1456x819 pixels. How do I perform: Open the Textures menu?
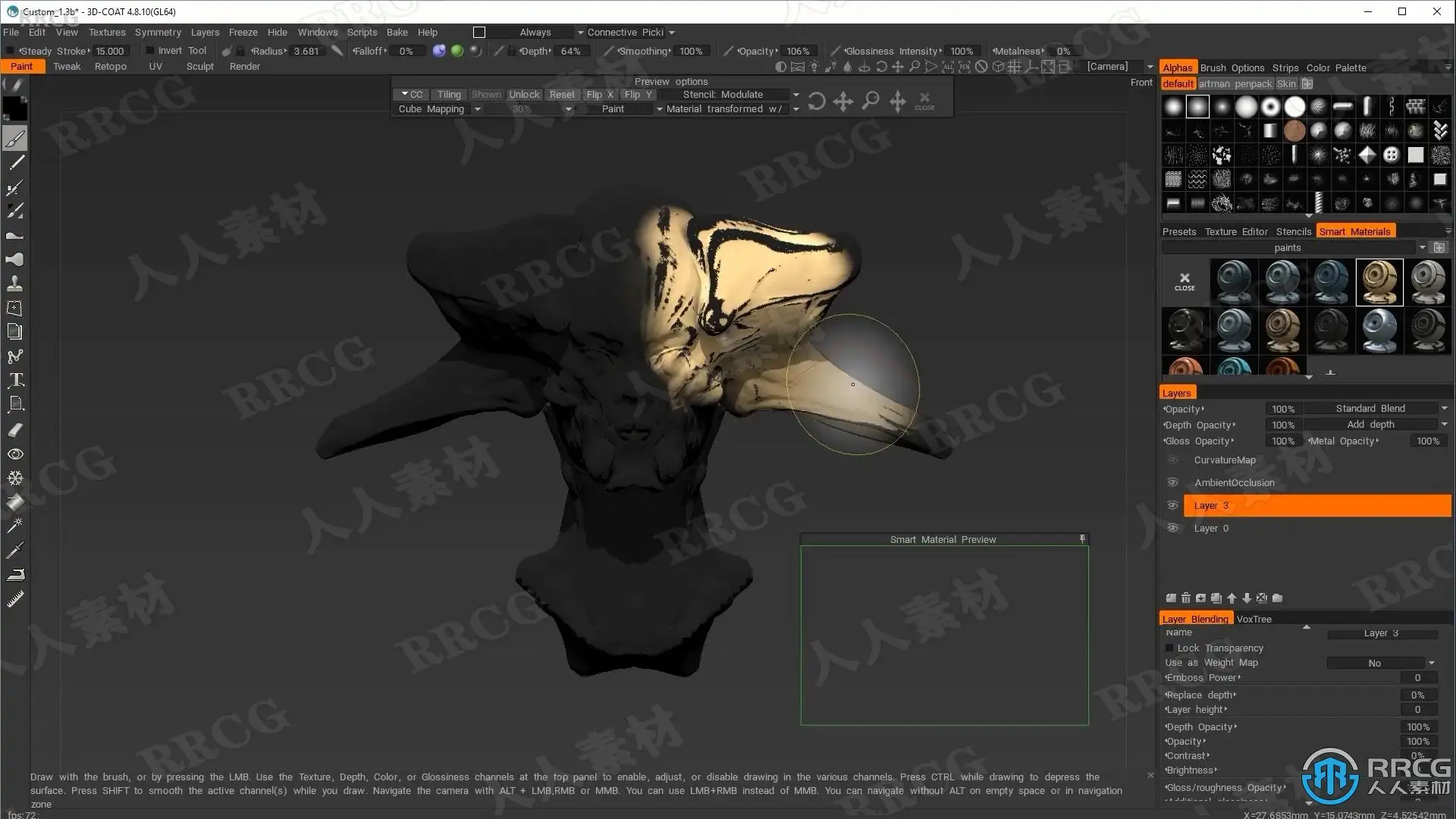[107, 32]
